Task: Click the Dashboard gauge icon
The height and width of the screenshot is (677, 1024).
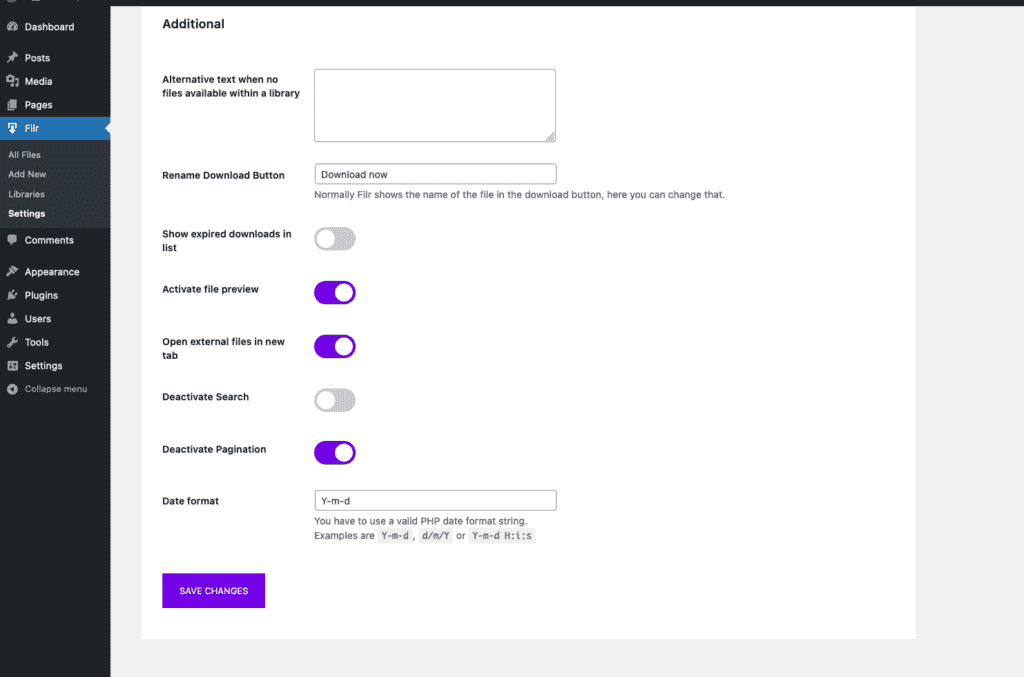Action: tap(12, 27)
